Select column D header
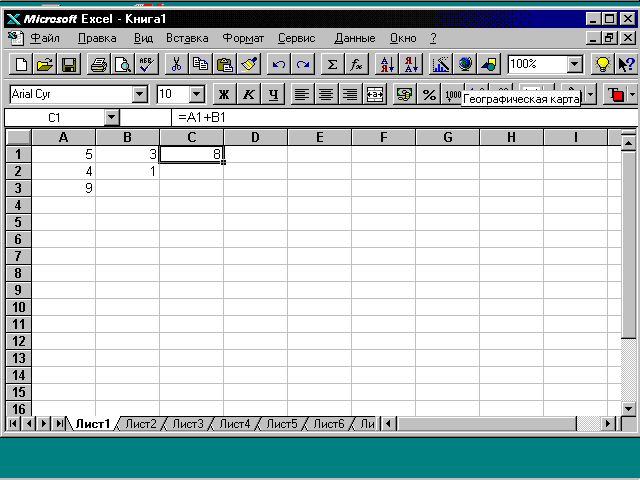 click(x=256, y=138)
